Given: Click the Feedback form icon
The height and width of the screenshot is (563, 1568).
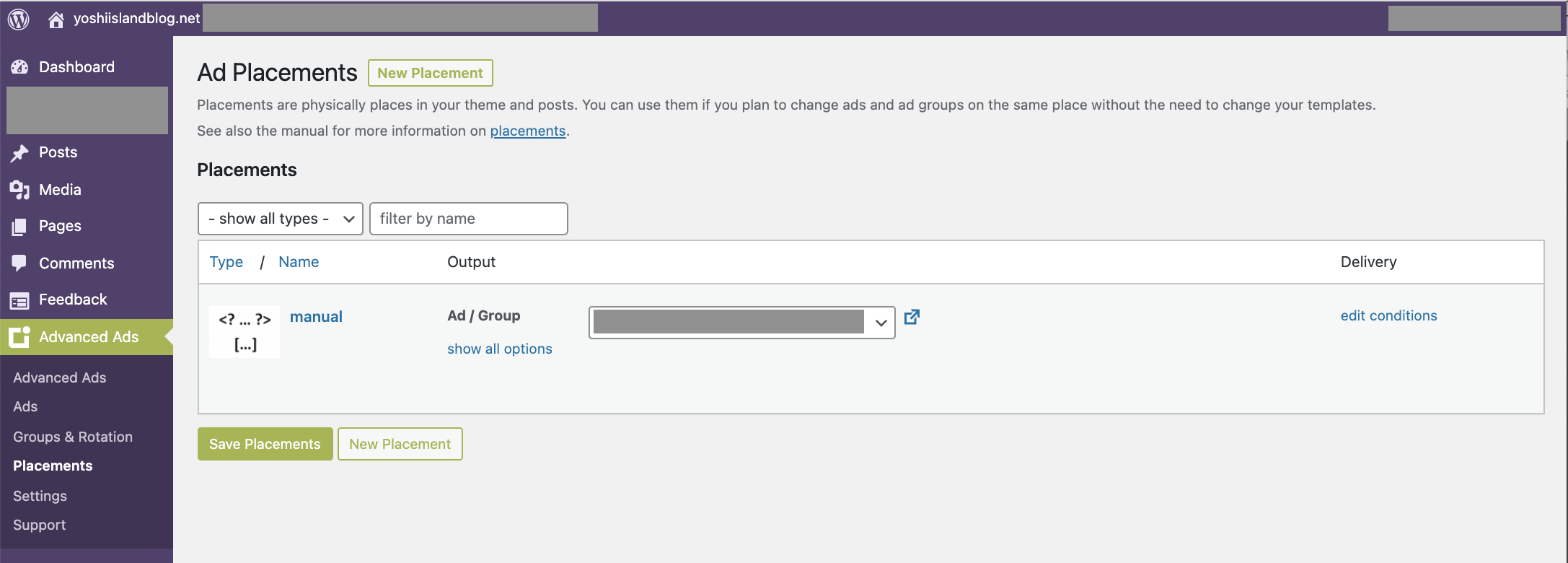Looking at the screenshot, I should coord(19,300).
